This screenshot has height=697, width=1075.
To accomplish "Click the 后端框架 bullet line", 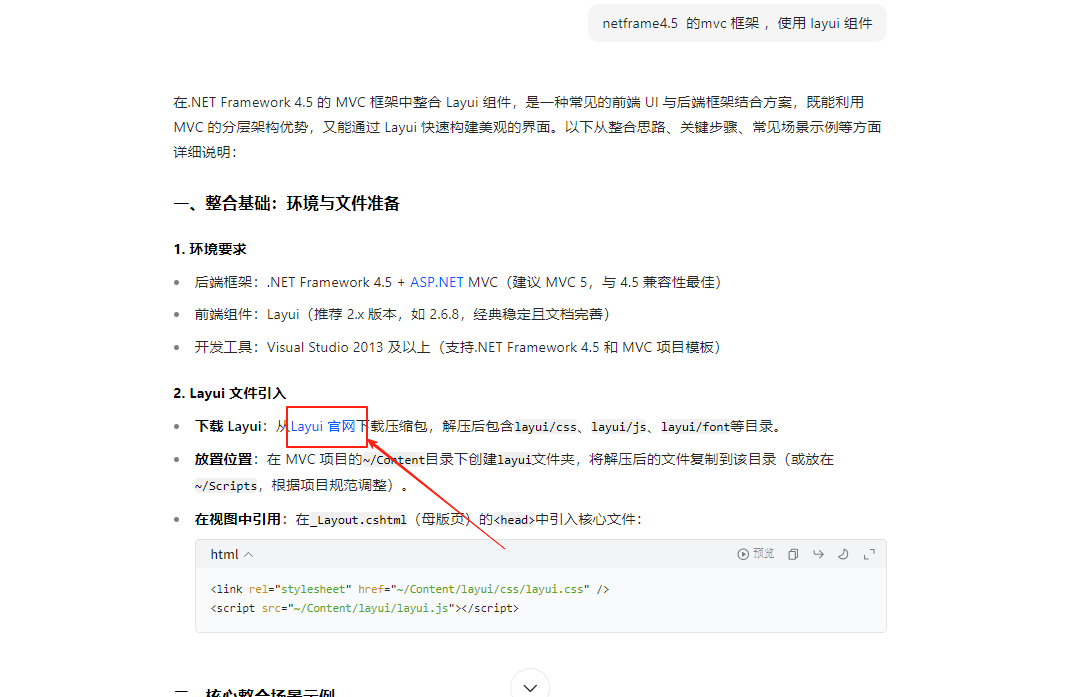I will [458, 282].
